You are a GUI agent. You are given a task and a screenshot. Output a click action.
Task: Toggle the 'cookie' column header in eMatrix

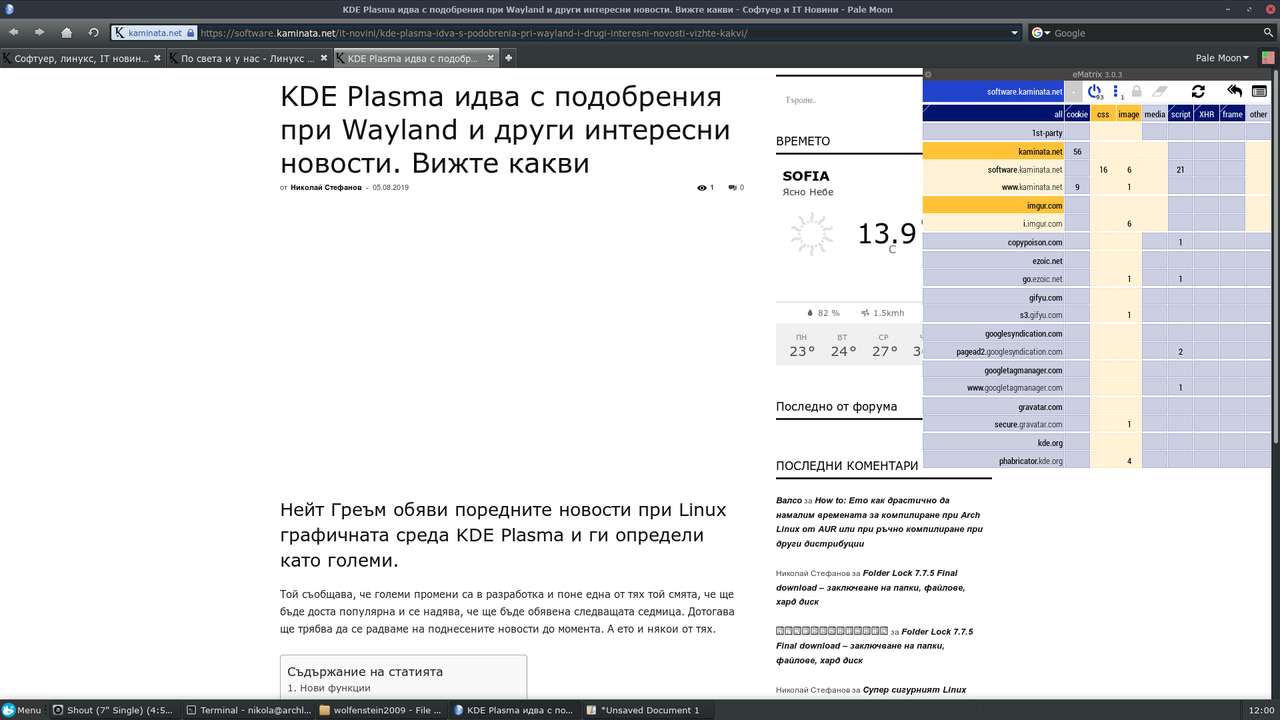coord(1077,114)
